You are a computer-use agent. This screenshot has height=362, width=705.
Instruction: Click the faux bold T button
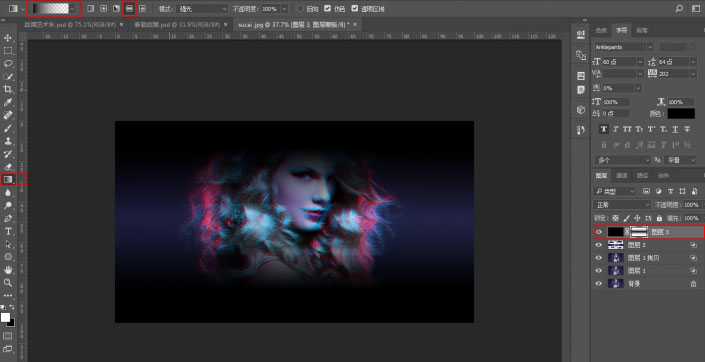click(604, 129)
